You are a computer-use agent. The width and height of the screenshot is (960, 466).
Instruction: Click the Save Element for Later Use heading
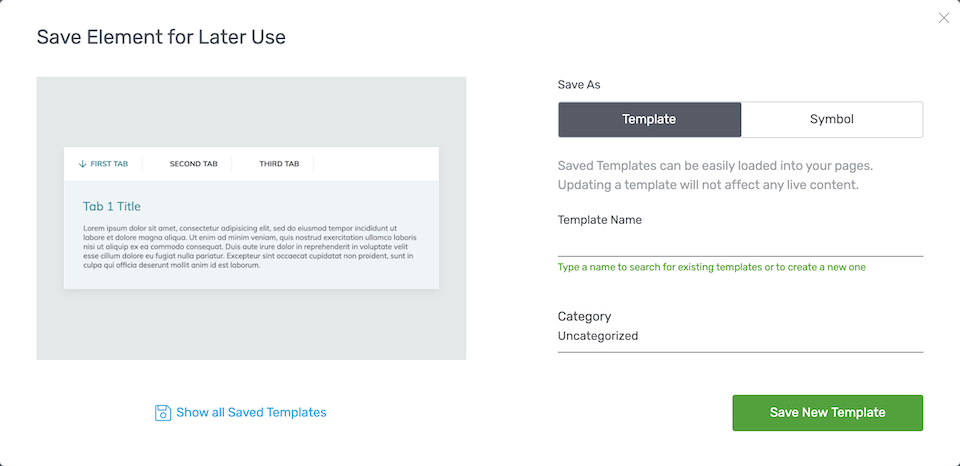pyautogui.click(x=161, y=37)
